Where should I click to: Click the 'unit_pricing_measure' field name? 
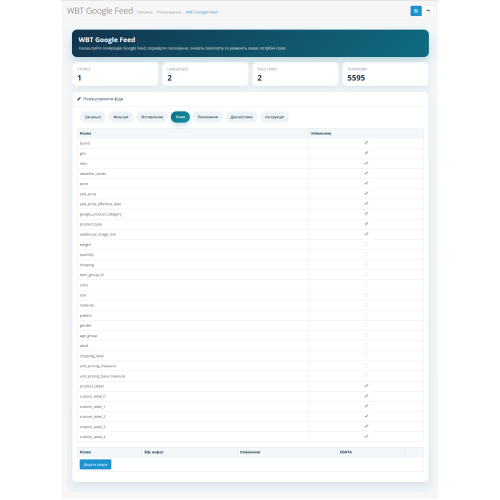(x=98, y=366)
